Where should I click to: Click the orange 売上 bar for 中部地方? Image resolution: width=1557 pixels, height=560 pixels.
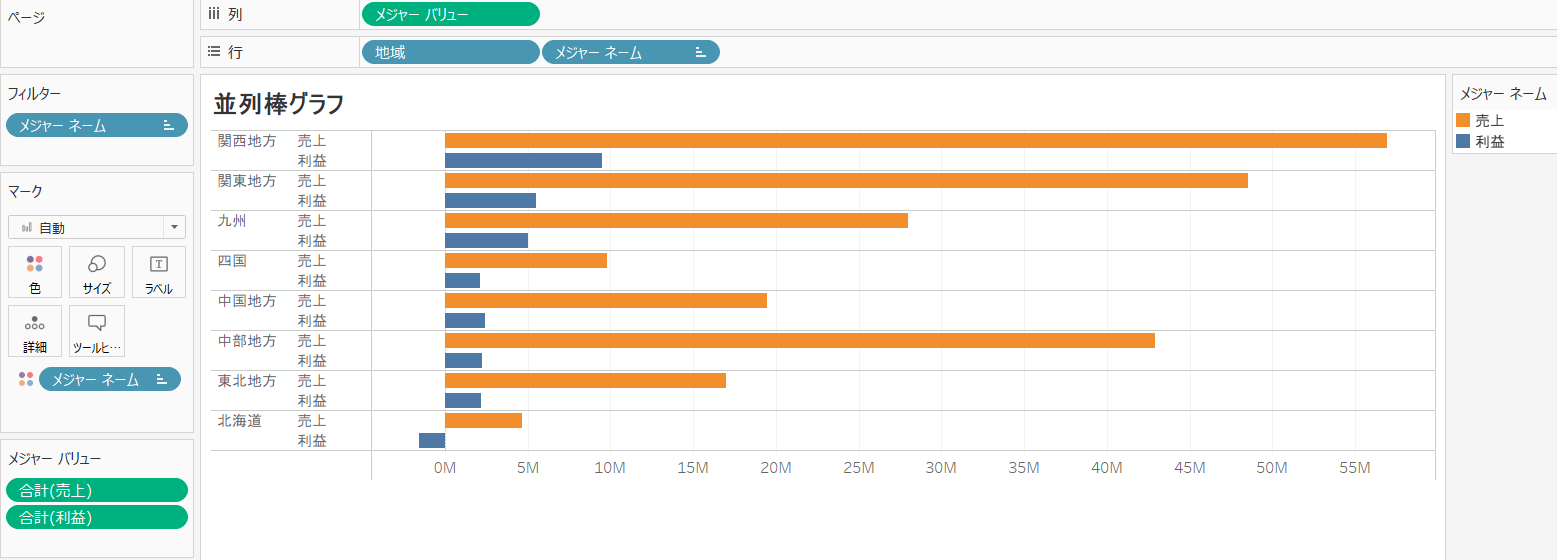pos(800,340)
